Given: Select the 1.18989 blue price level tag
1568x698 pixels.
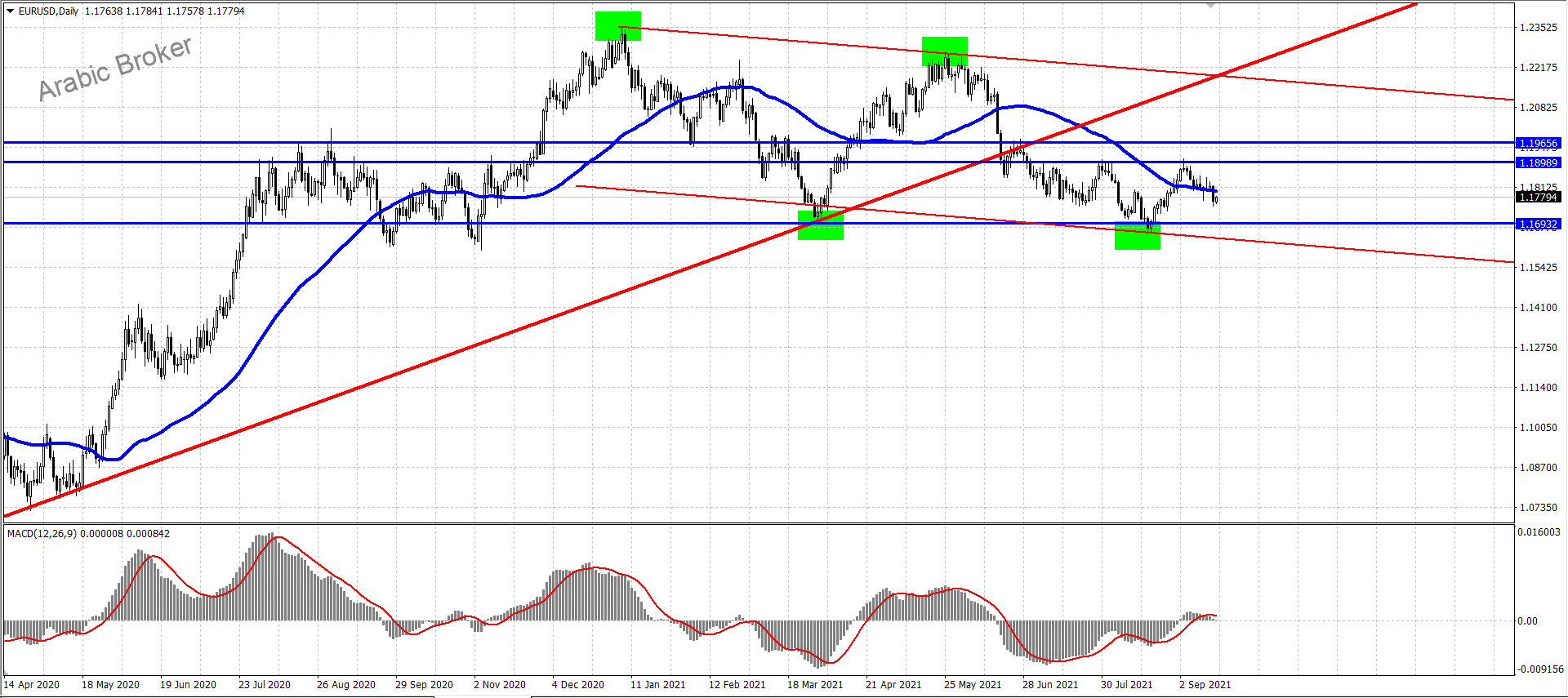Looking at the screenshot, I should click(1538, 163).
